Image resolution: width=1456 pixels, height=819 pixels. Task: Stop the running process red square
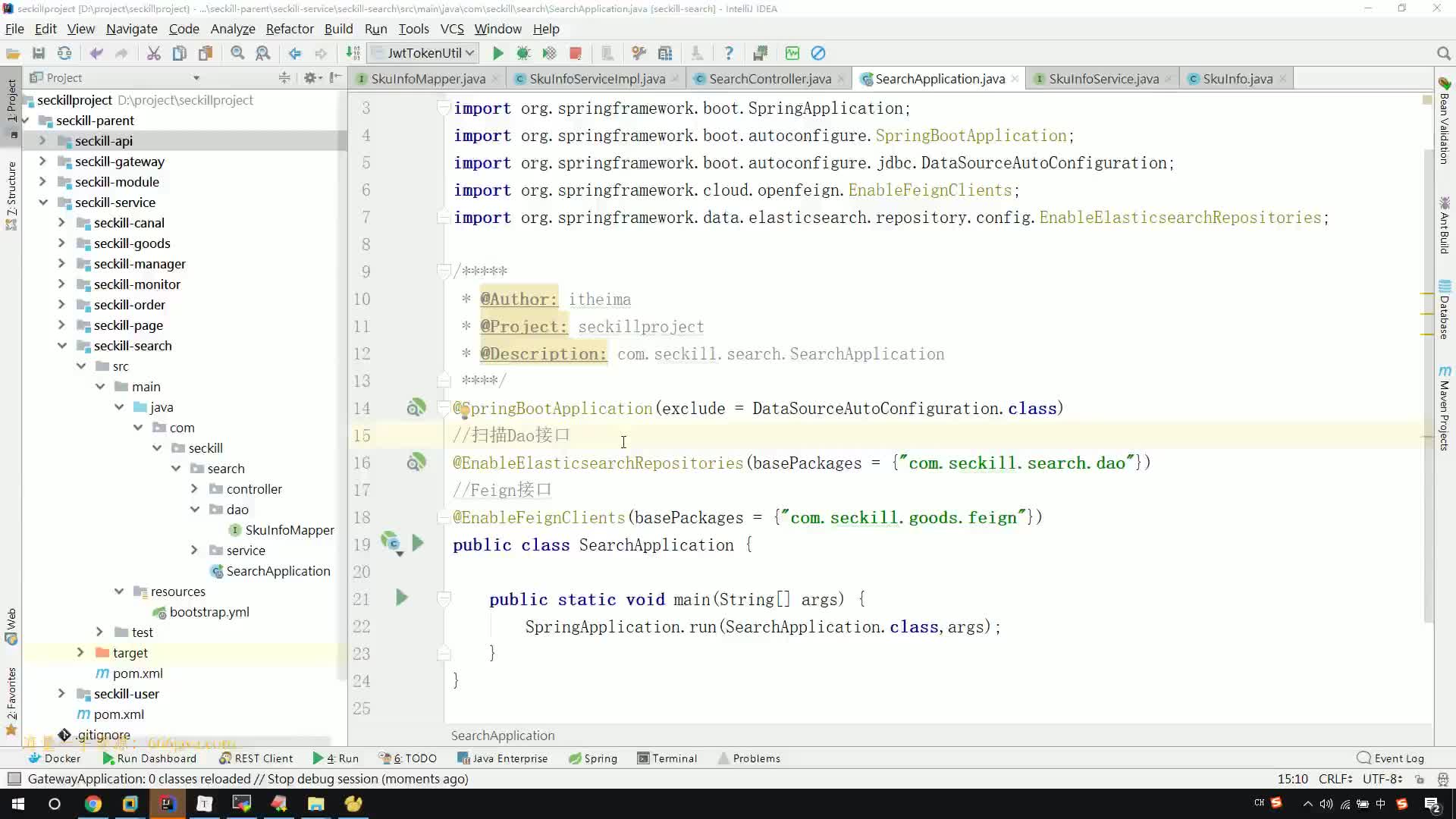tap(576, 53)
